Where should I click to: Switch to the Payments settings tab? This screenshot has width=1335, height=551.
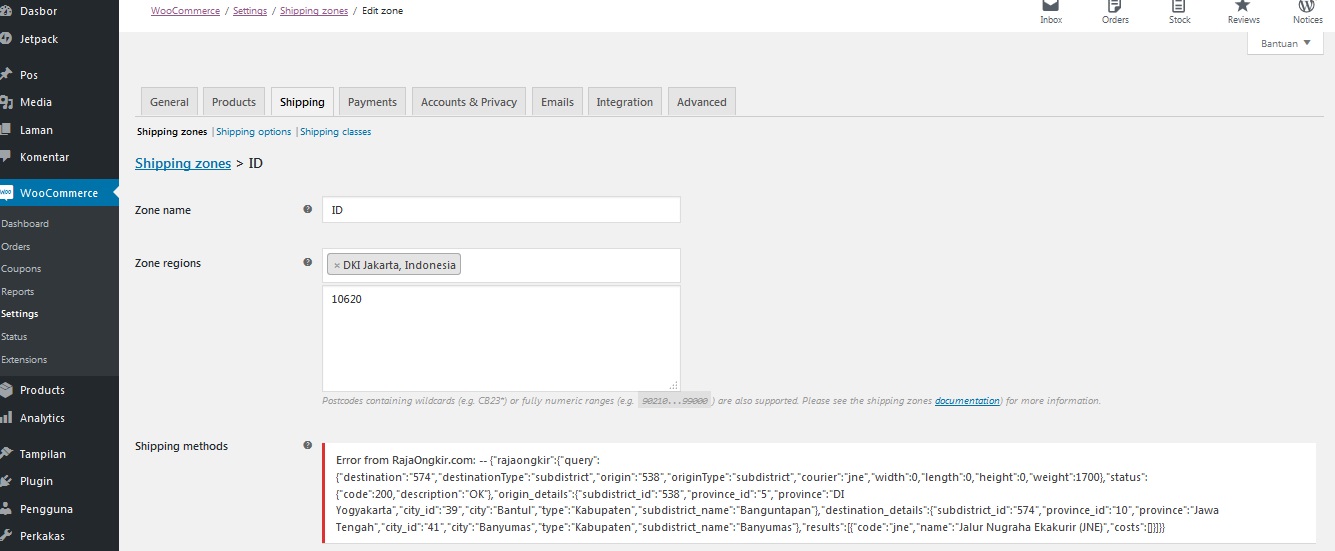[x=372, y=102]
